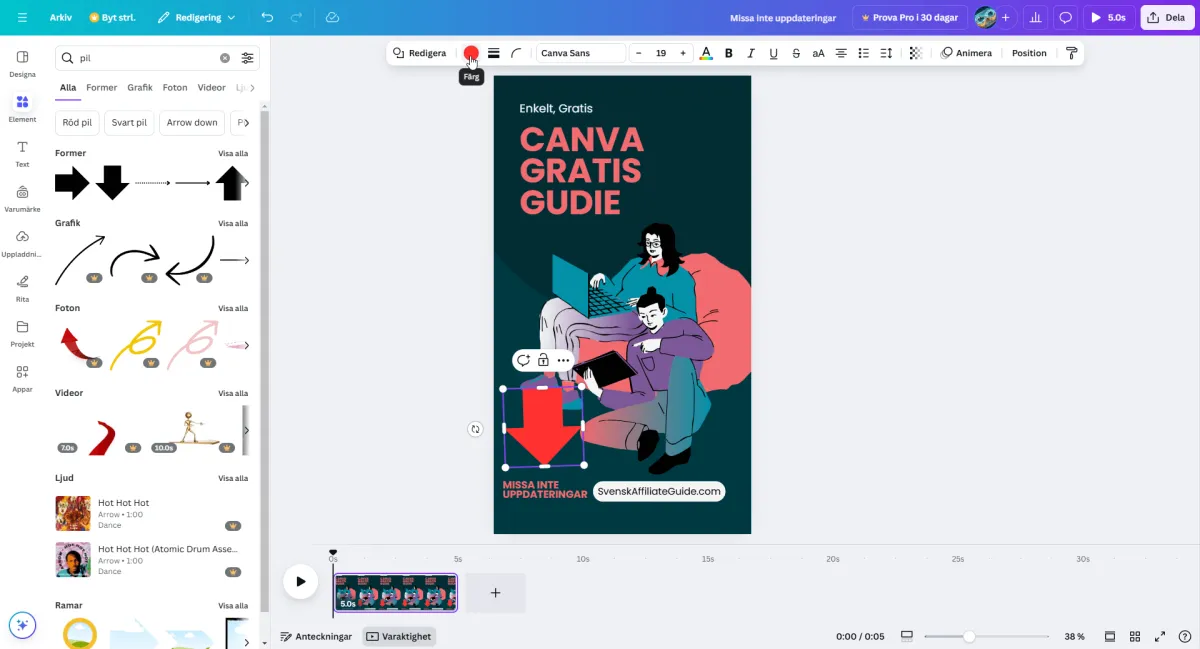1200x649 pixels.
Task: Open line spacing option
Action: coord(886,53)
